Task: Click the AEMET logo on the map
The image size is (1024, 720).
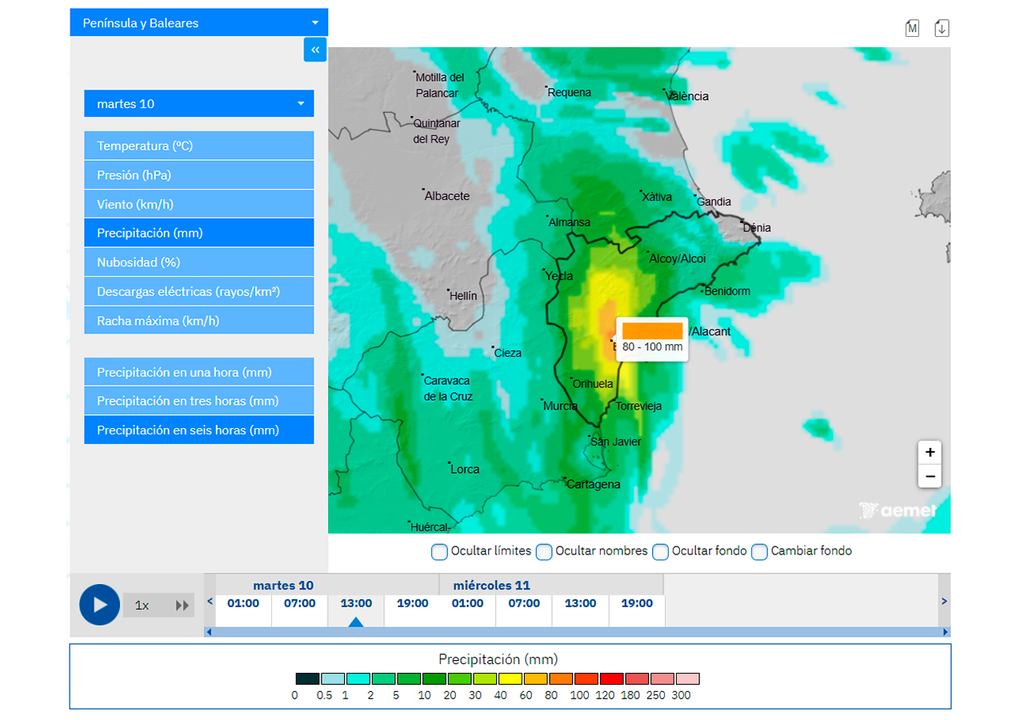Action: (898, 510)
